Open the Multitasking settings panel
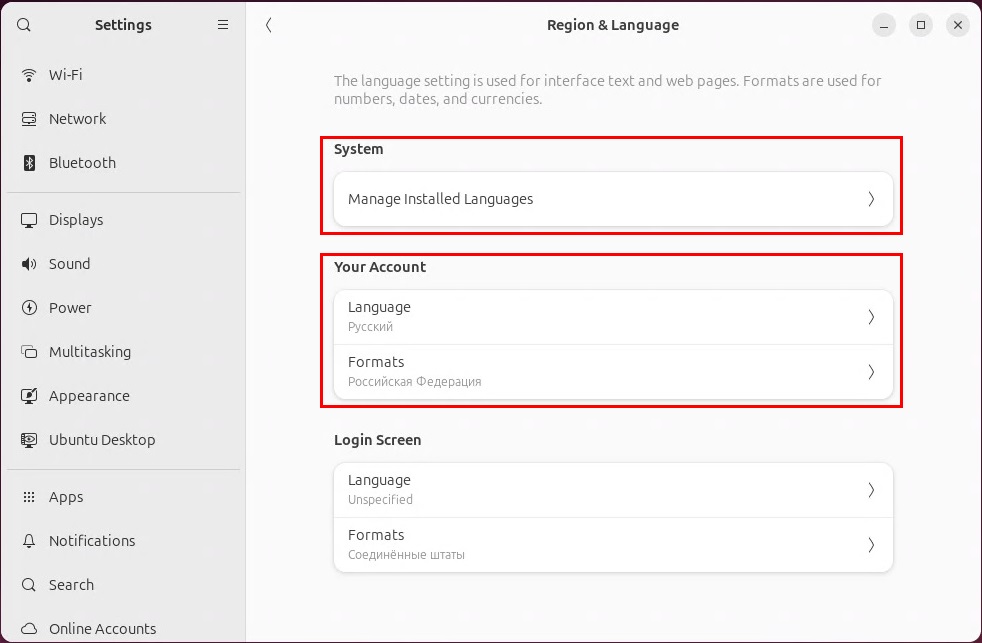Viewport: 982px width, 643px height. (89, 352)
